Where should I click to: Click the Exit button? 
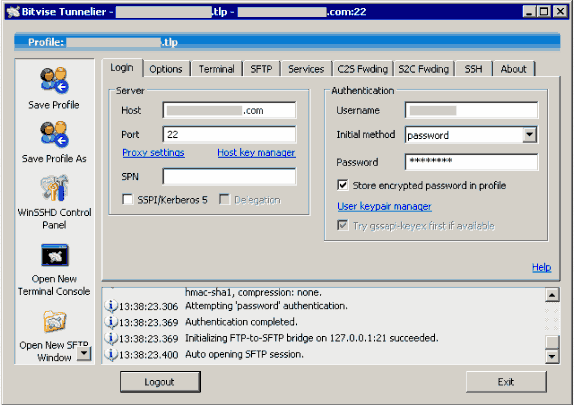coord(506,382)
